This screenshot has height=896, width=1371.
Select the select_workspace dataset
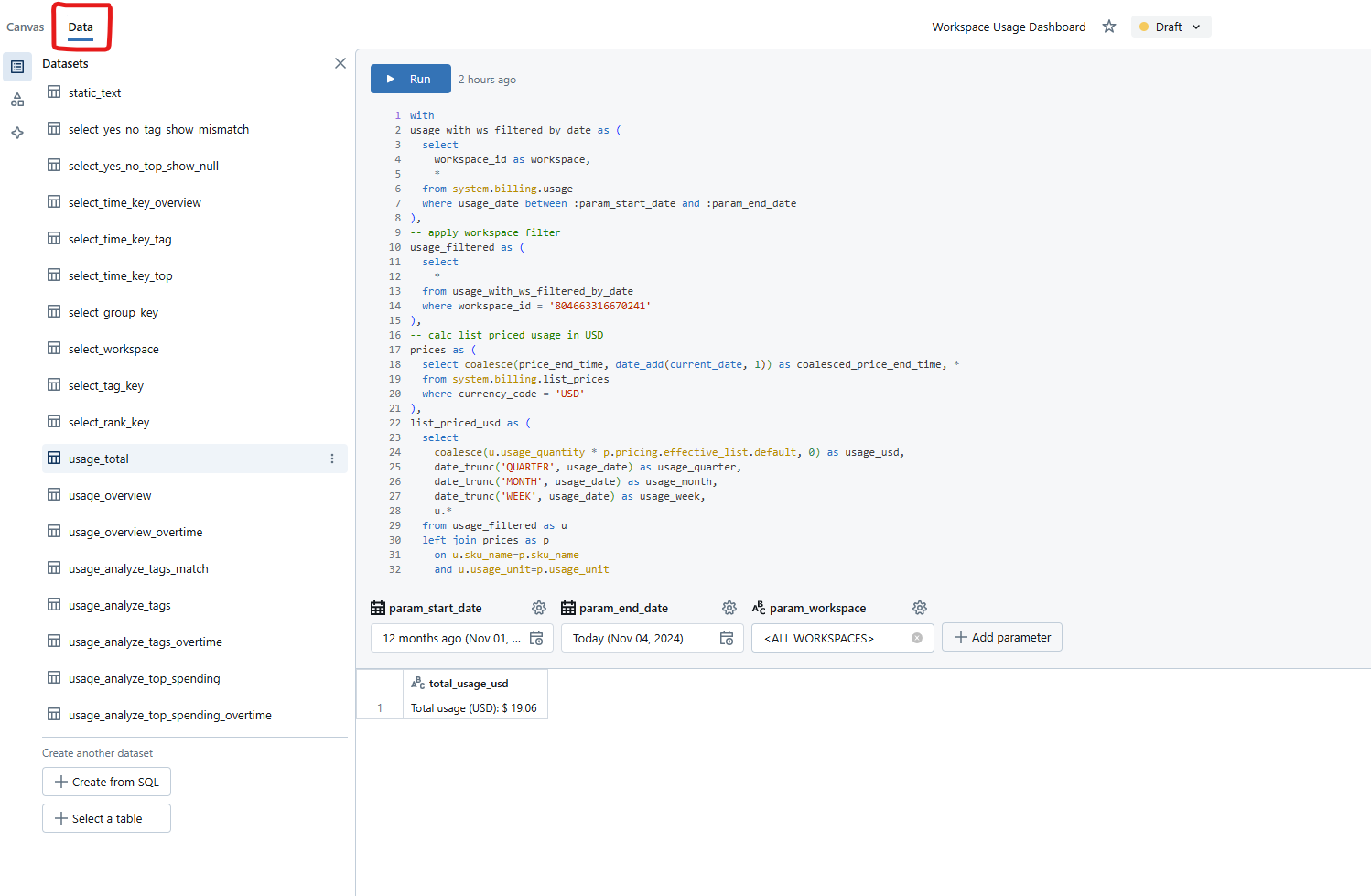click(113, 349)
